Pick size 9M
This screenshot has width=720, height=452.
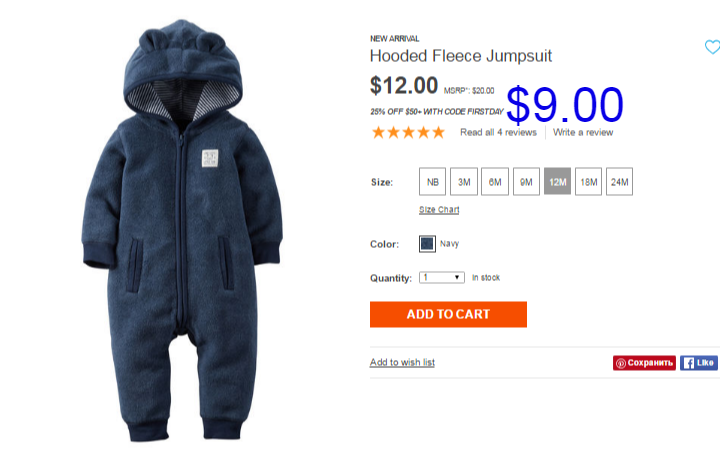coord(526,182)
